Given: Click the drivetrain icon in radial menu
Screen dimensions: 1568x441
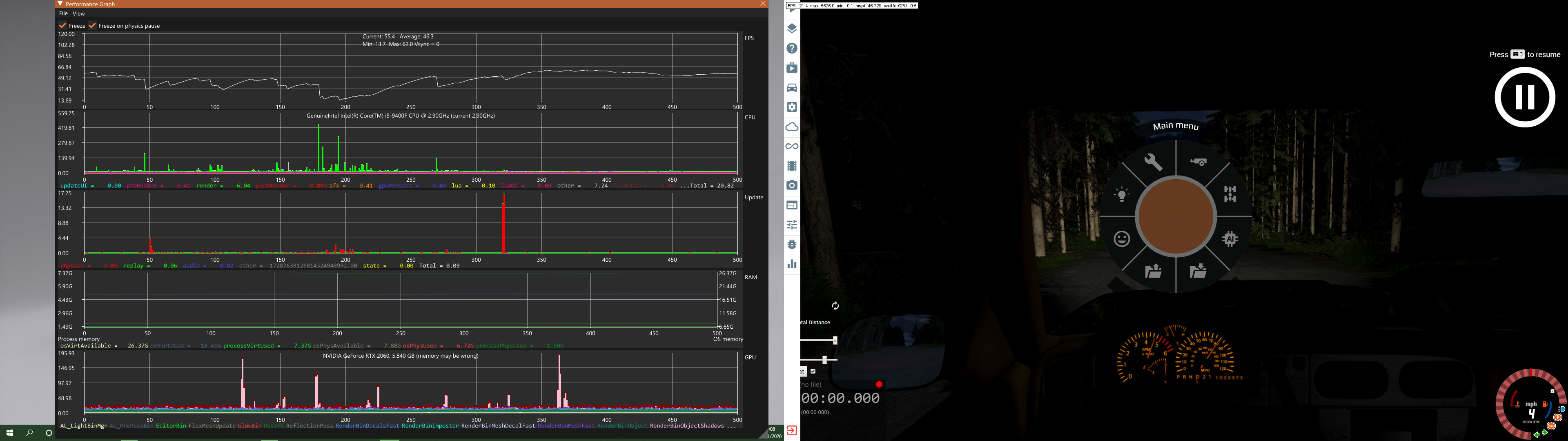Looking at the screenshot, I should coord(1229,194).
